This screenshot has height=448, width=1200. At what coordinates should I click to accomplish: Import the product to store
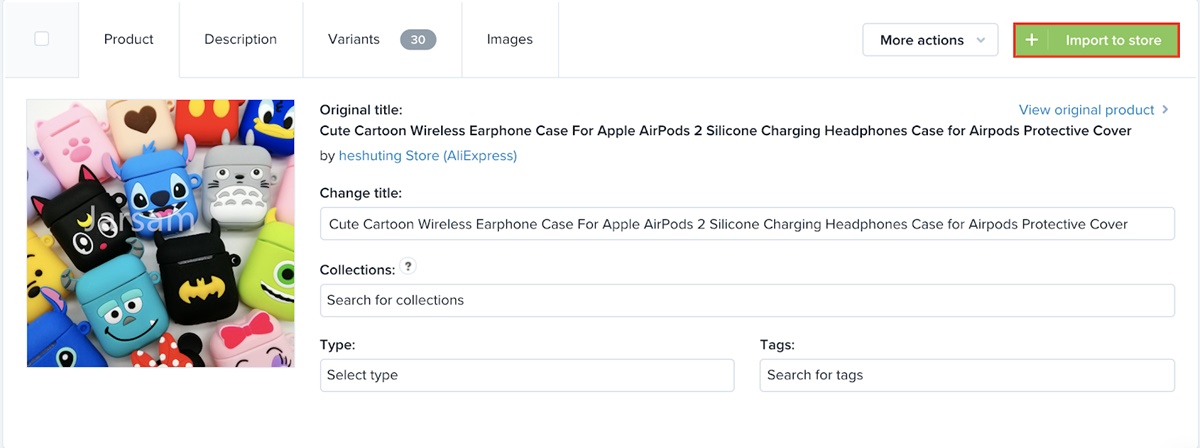[x=1097, y=40]
